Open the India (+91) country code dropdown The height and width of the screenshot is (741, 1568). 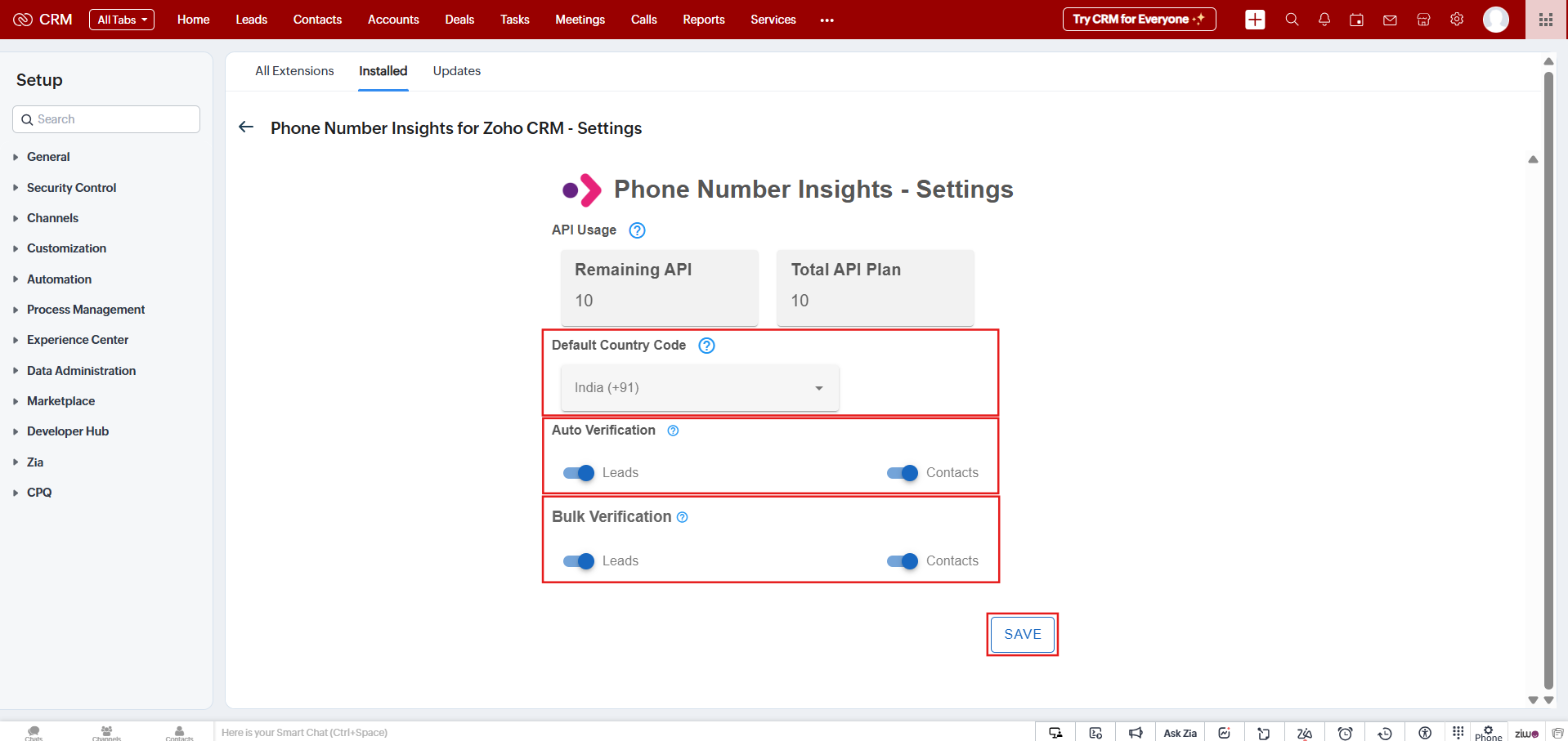700,388
